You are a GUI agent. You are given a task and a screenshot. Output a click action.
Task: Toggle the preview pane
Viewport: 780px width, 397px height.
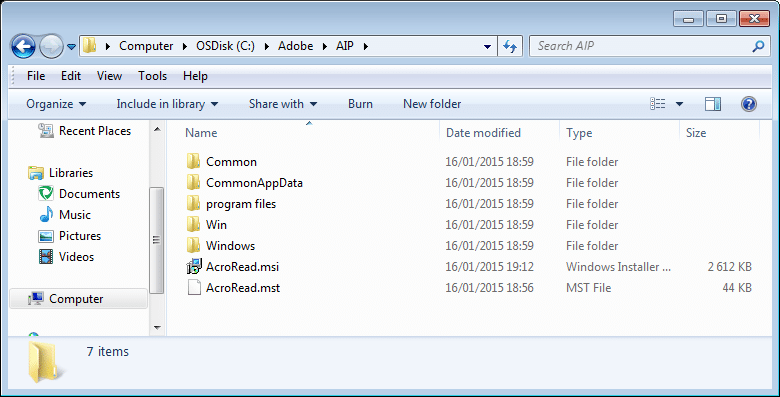(713, 103)
